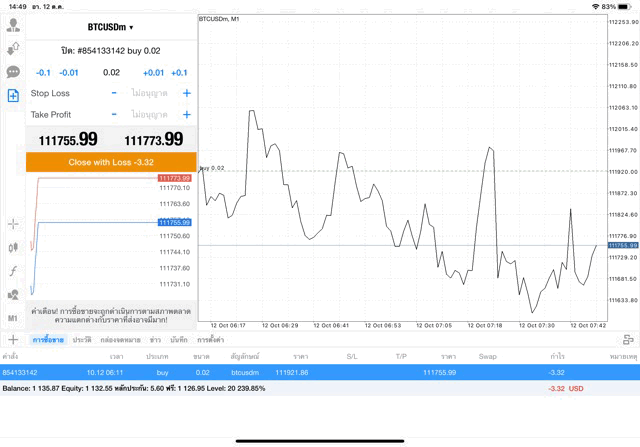The height and width of the screenshot is (447, 640).
Task: Open the chat messages icon
Action: 13,72
